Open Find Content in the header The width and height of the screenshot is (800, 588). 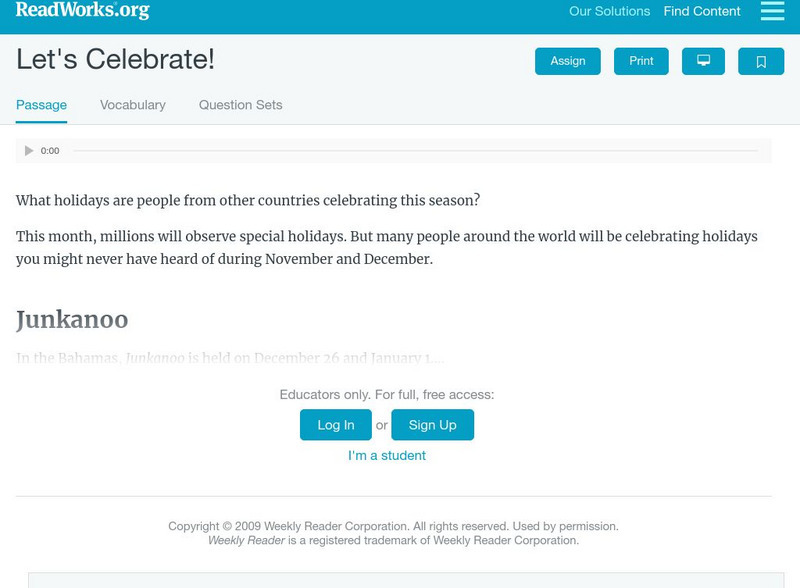(x=702, y=12)
